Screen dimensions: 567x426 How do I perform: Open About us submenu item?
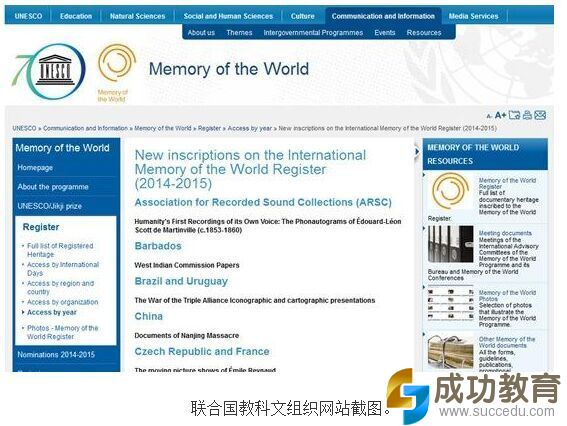[x=201, y=33]
